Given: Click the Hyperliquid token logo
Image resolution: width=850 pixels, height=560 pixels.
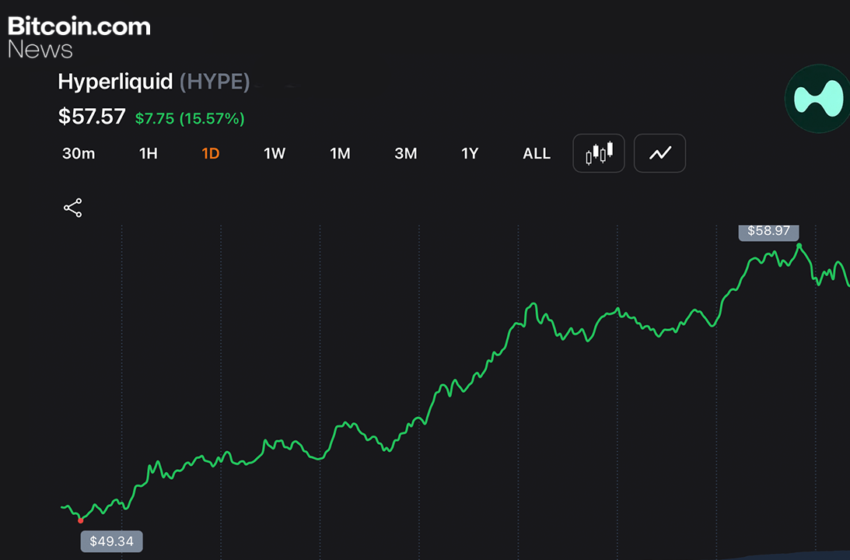Looking at the screenshot, I should coord(817,99).
